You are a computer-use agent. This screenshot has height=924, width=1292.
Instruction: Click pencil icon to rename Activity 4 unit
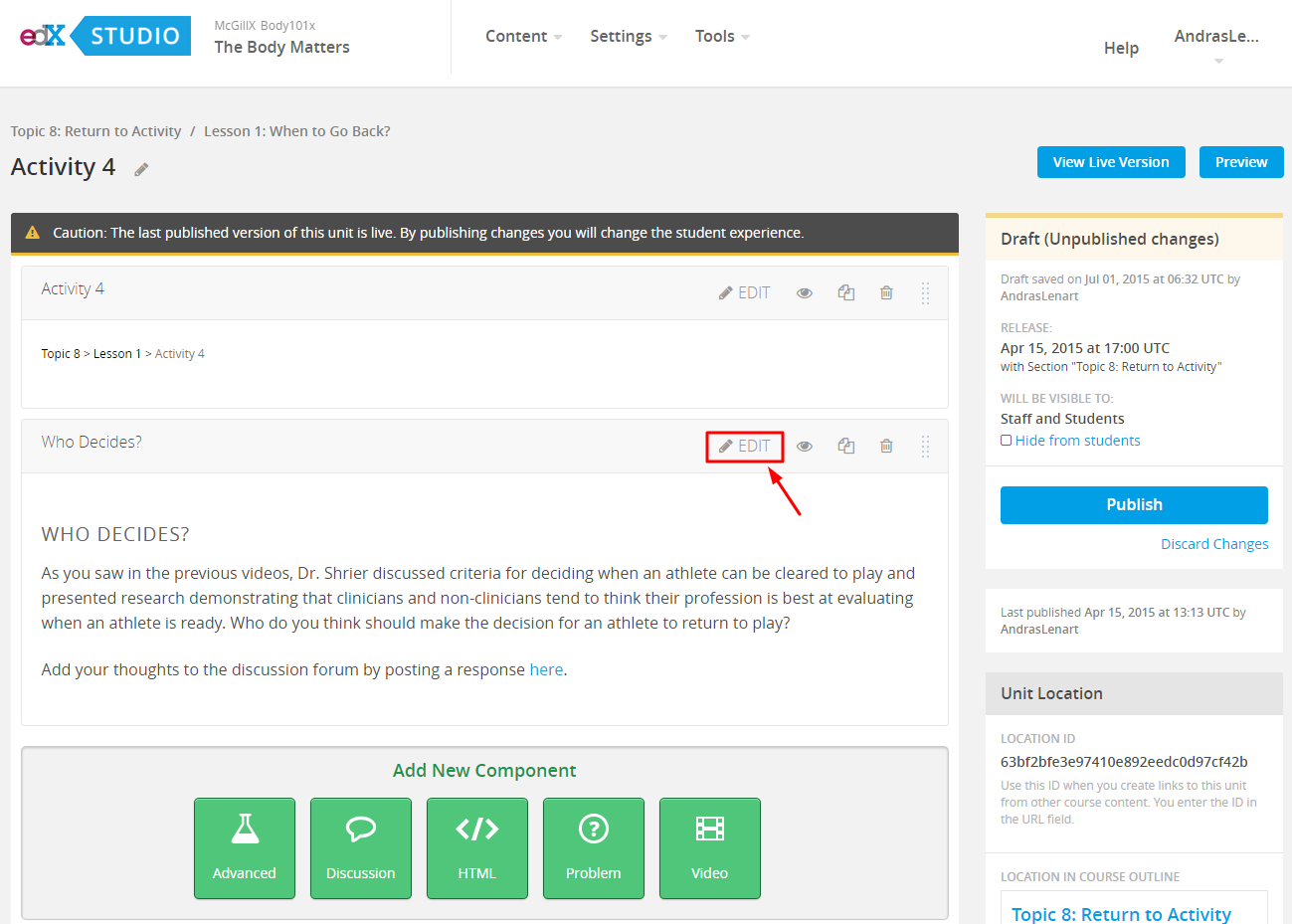(141, 169)
